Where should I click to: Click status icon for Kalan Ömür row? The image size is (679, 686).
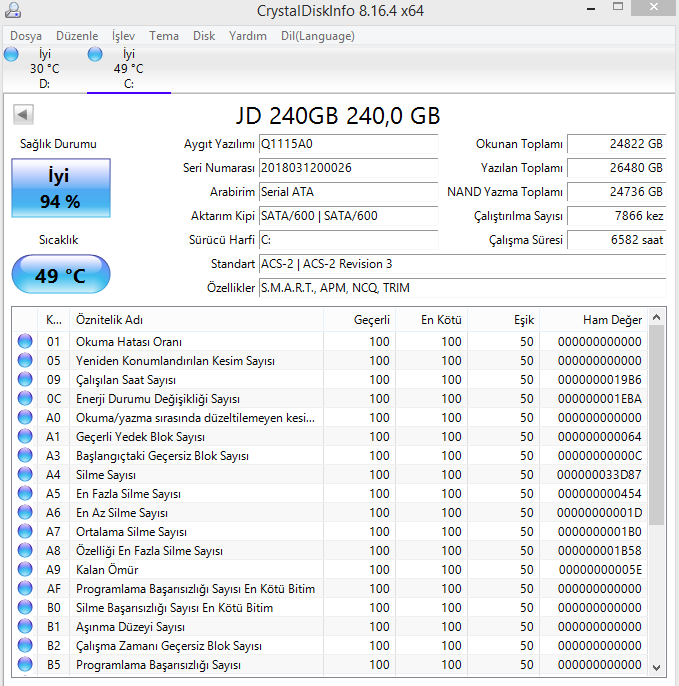(25, 570)
